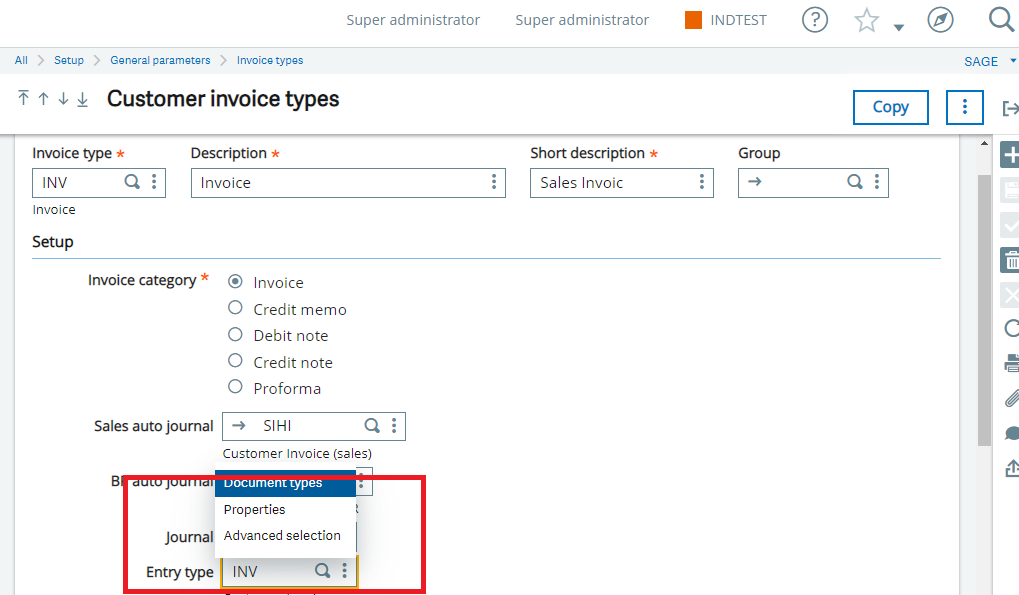Click the New plus sidebar icon
The image size is (1019, 595).
1010,155
